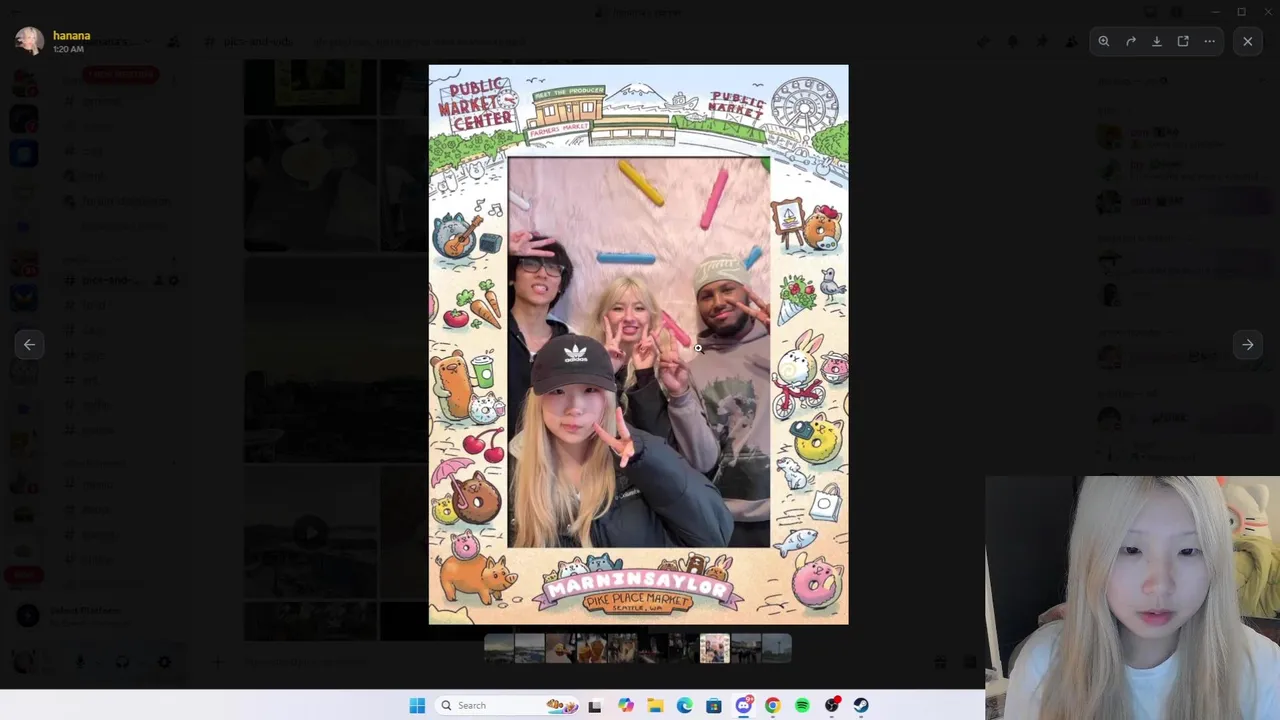Open Steam from the taskbar

[861, 705]
